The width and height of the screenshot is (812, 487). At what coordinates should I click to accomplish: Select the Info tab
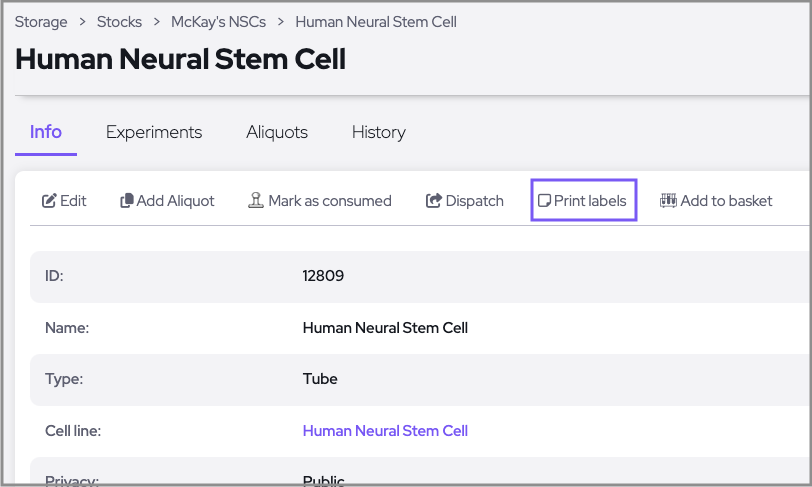pyautogui.click(x=46, y=132)
